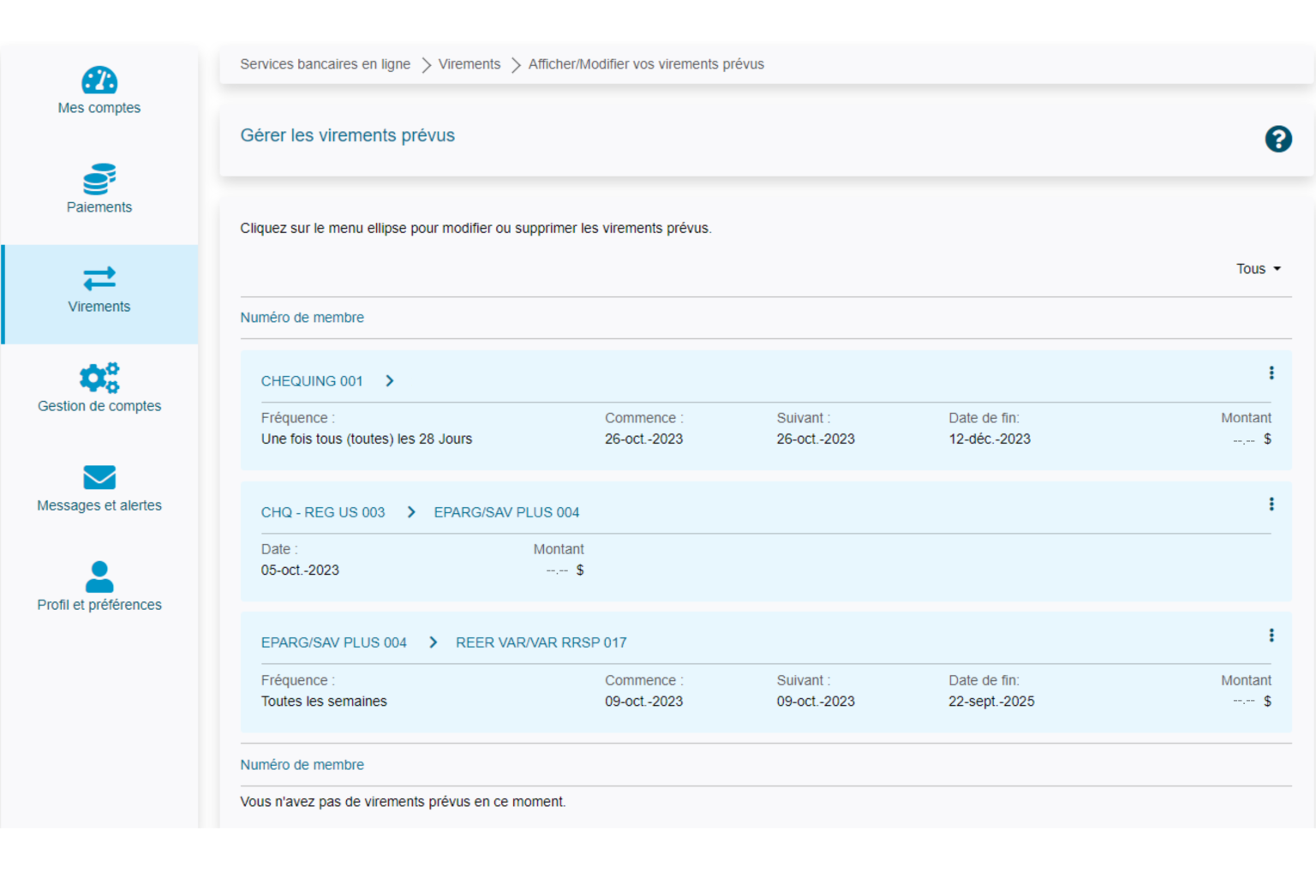Viewport: 1316px width, 896px height.
Task: Select Afficher/Modifier vos virements prévus breadcrumb
Action: point(645,63)
